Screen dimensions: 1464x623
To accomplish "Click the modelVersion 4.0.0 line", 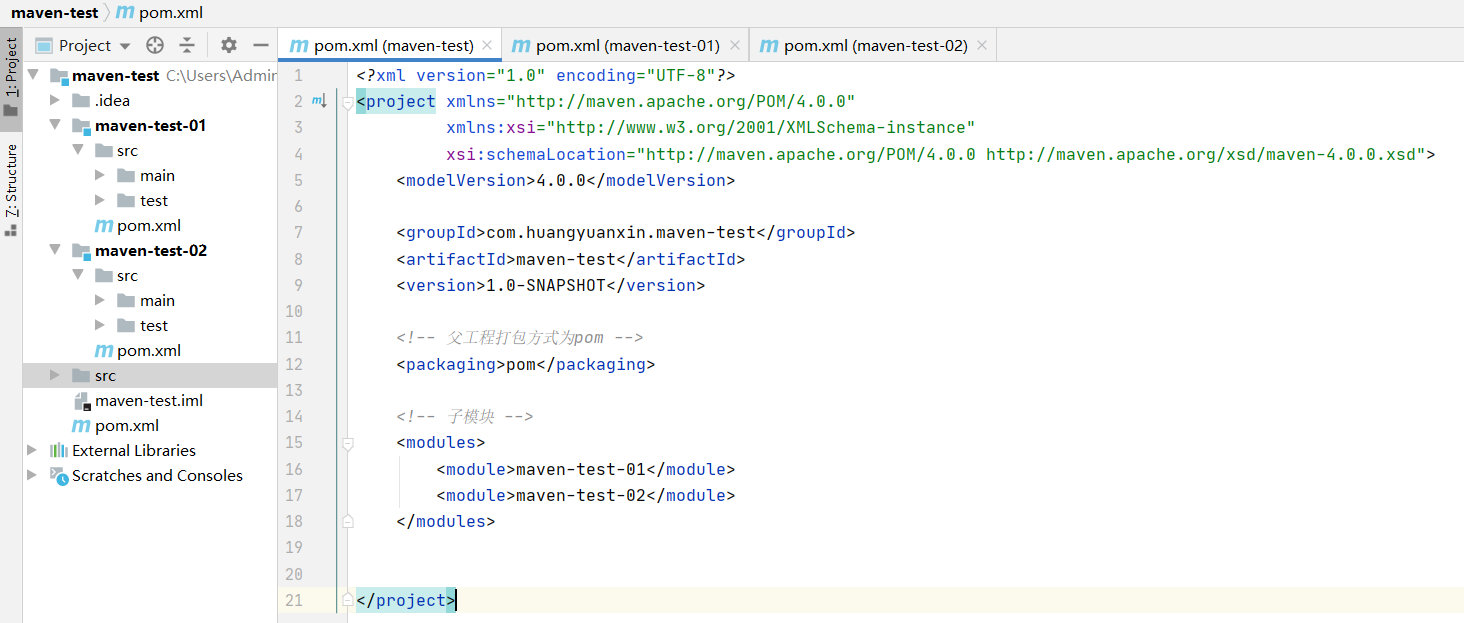I will coord(566,180).
